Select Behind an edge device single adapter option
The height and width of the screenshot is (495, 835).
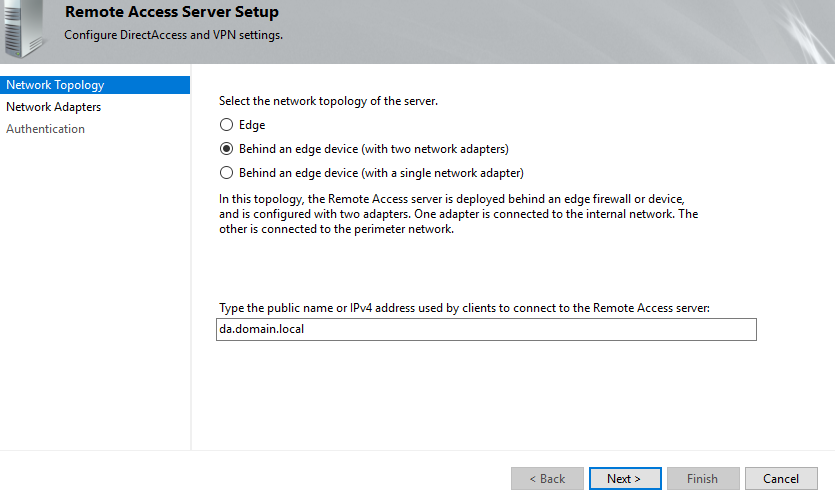pyautogui.click(x=227, y=173)
